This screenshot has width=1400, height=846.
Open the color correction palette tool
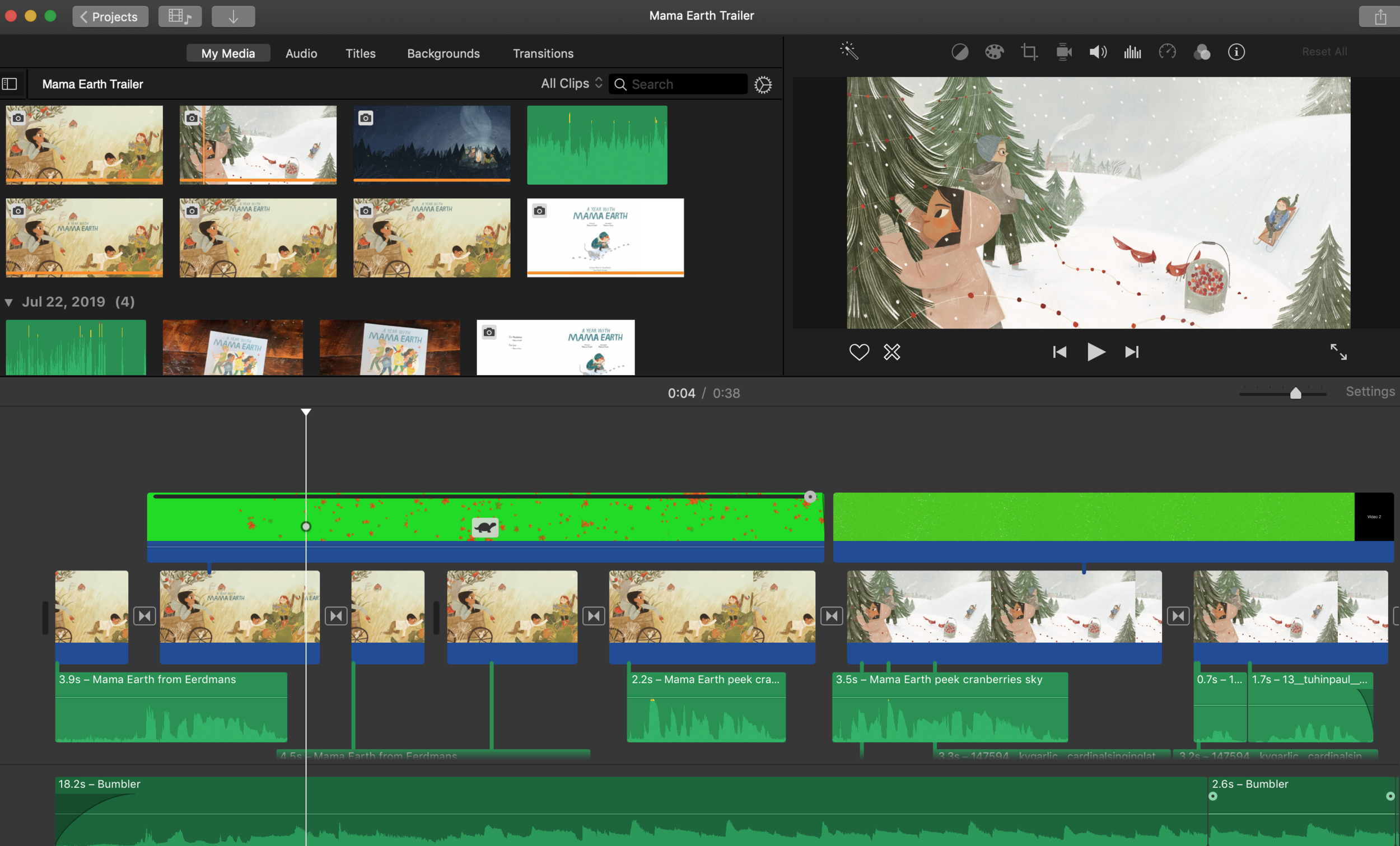(x=995, y=52)
